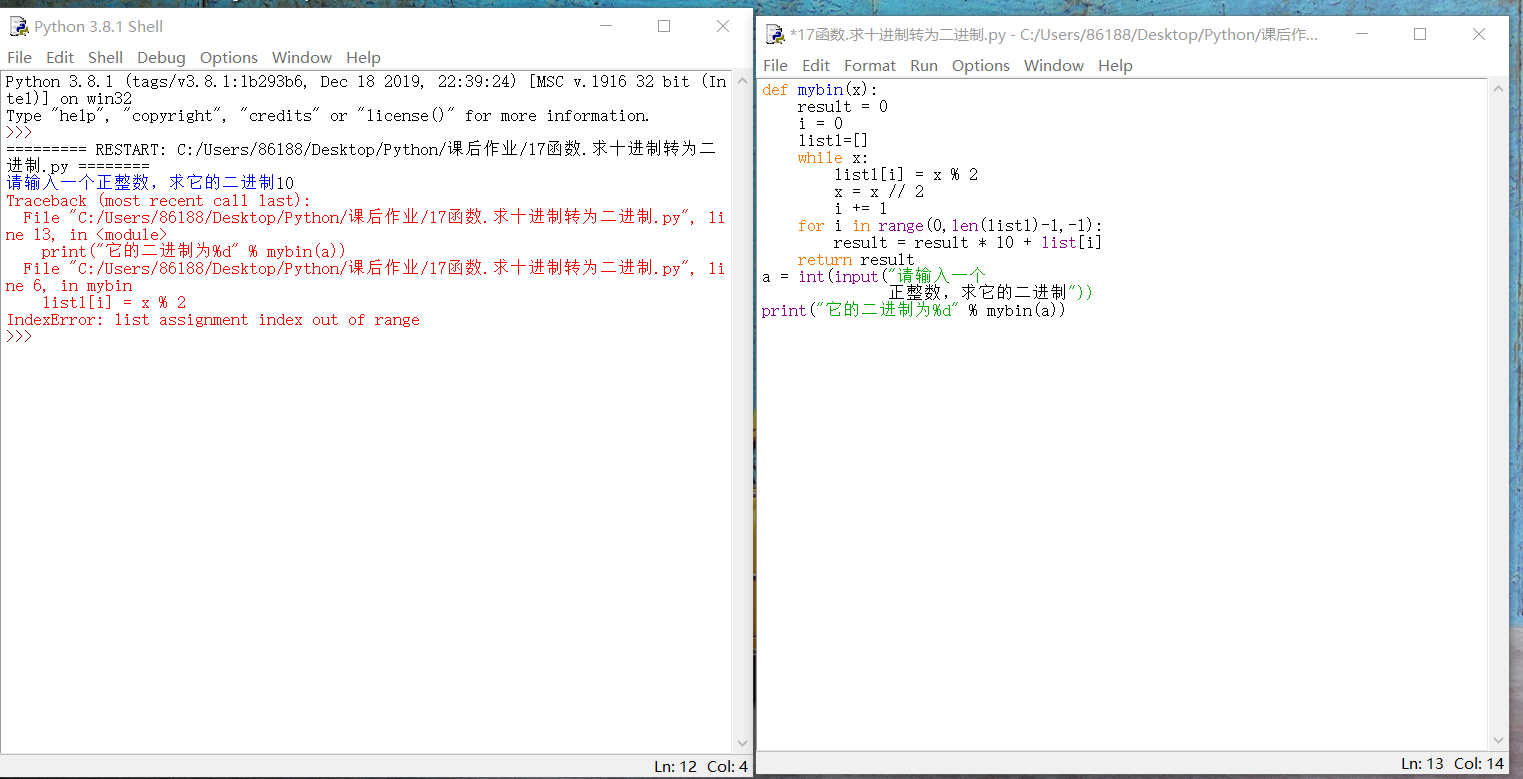1523x779 pixels.
Task: Open Edit menu in Python Shell window
Action: [60, 58]
